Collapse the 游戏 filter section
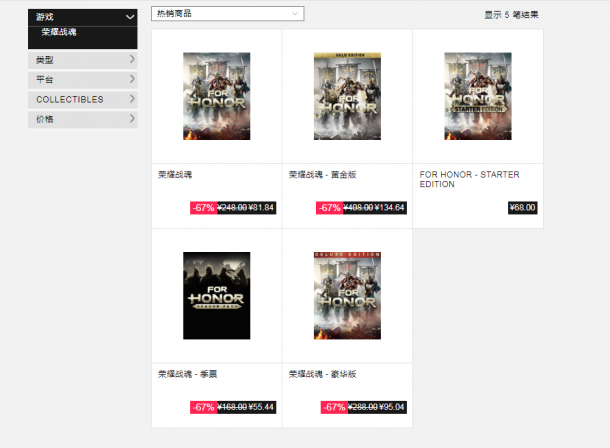 click(x=82, y=17)
